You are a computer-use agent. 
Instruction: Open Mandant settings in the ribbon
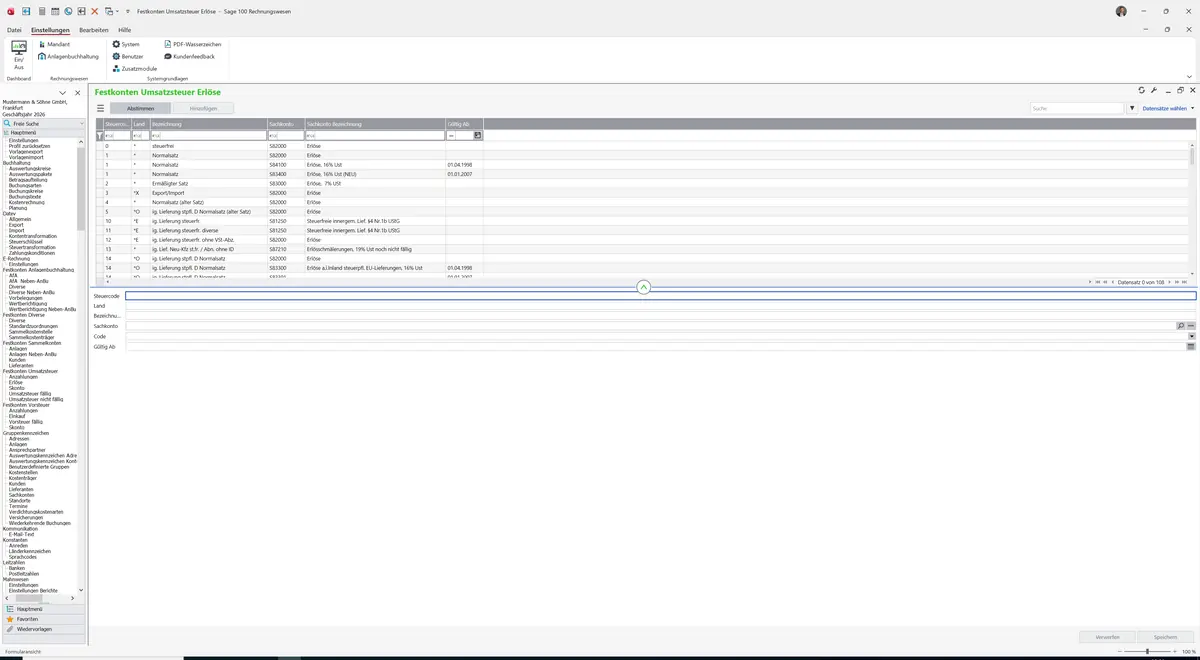54,44
